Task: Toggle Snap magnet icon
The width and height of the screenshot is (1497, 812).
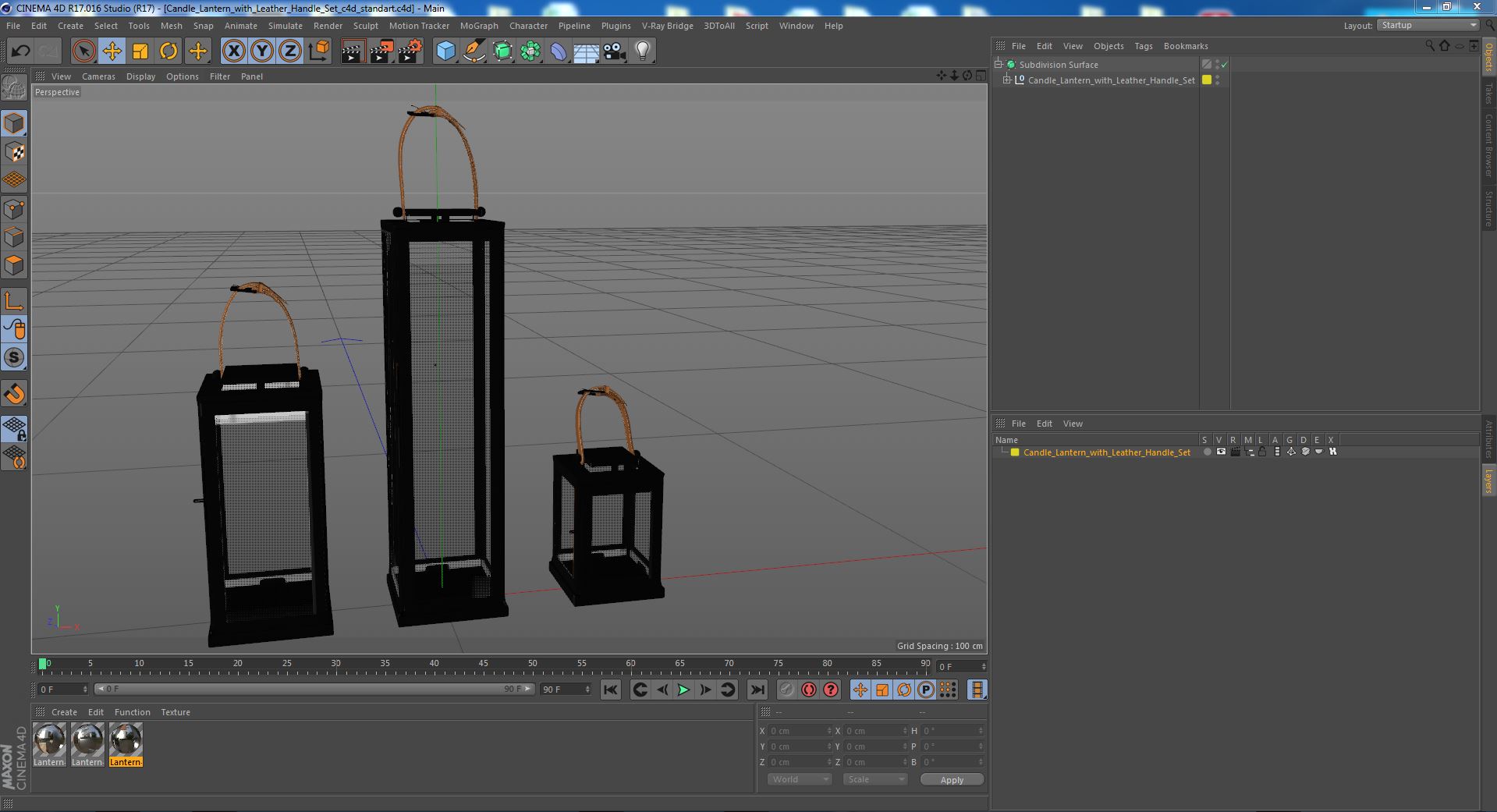Action: (14, 395)
